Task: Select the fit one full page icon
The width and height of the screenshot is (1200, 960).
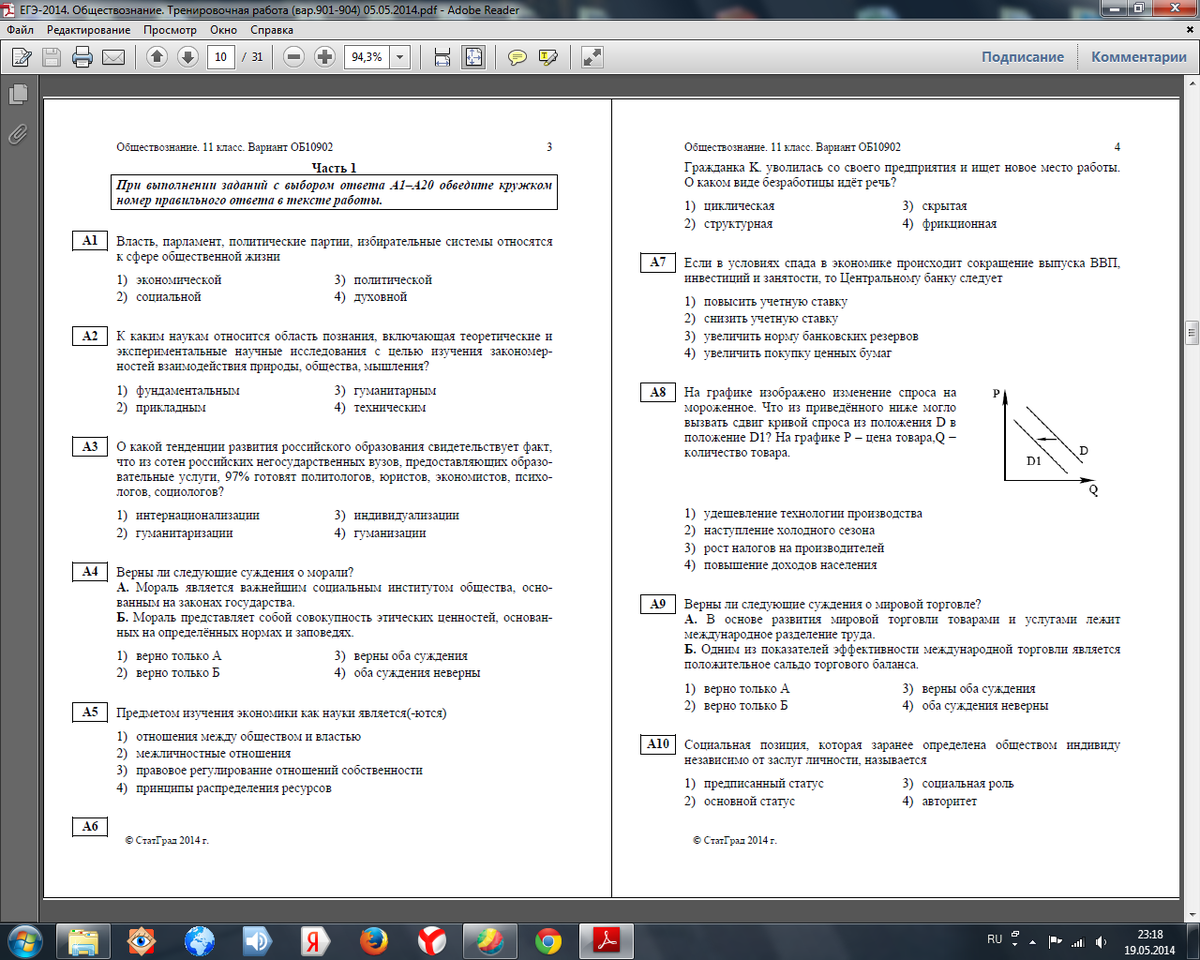Action: pyautogui.click(x=473, y=57)
